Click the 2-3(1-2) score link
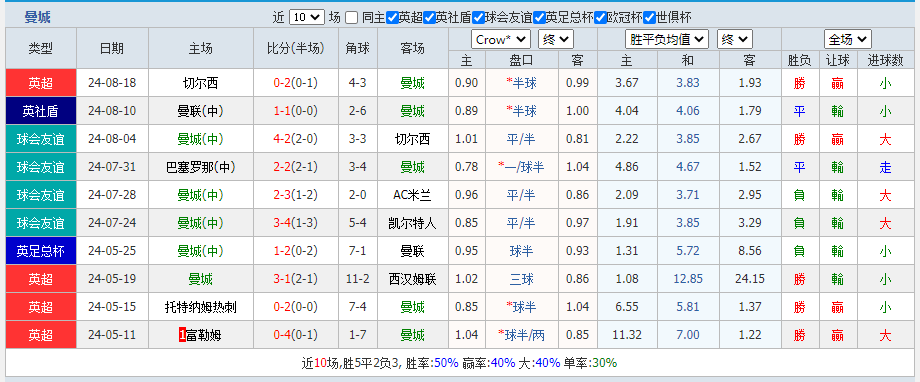The image size is (920, 382). coord(296,195)
